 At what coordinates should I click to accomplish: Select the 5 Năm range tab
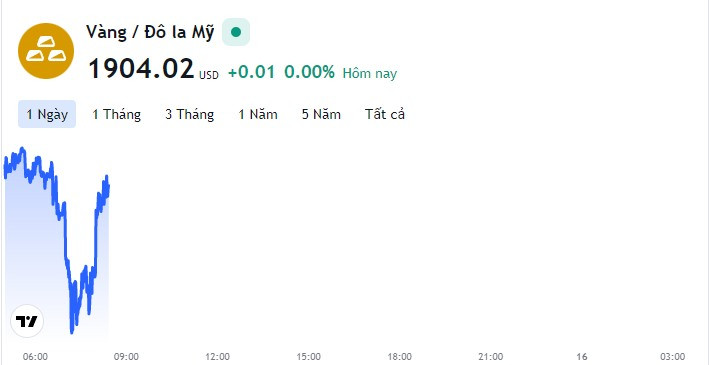(x=321, y=114)
